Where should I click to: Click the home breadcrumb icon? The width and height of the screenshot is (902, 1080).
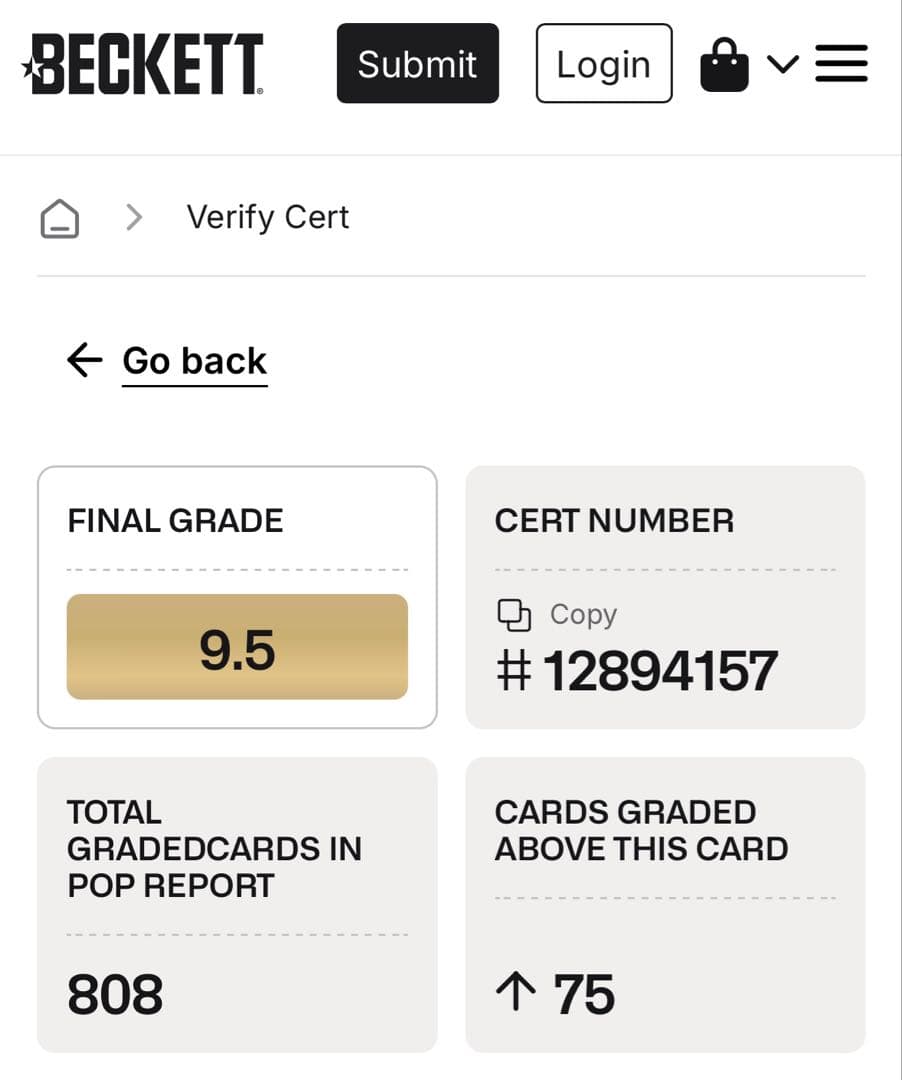(60, 217)
